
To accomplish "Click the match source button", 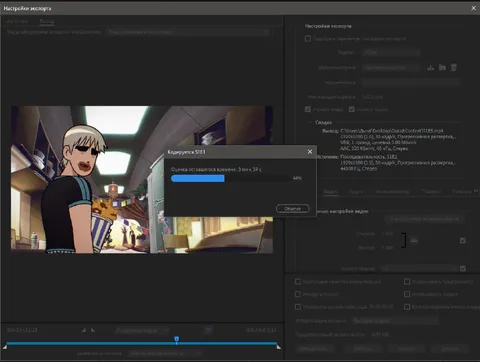I will (424, 219).
